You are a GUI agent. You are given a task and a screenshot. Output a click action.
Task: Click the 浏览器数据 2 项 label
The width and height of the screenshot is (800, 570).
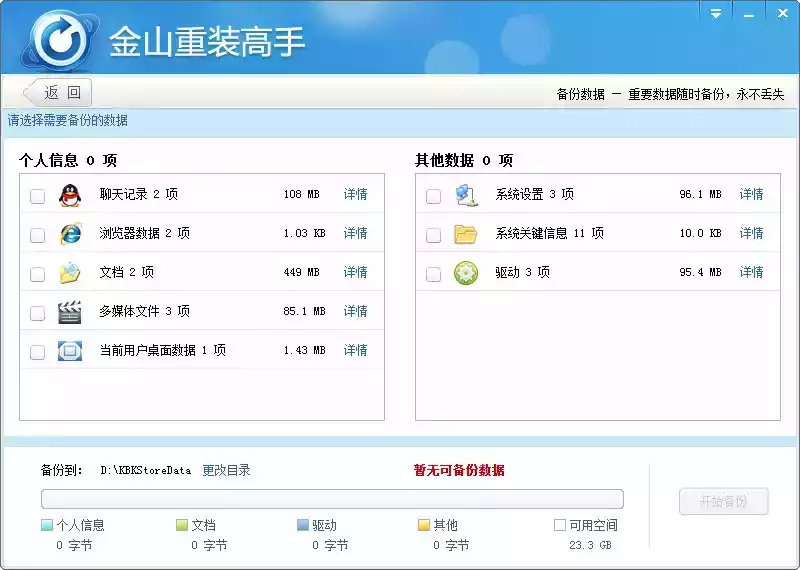144,233
